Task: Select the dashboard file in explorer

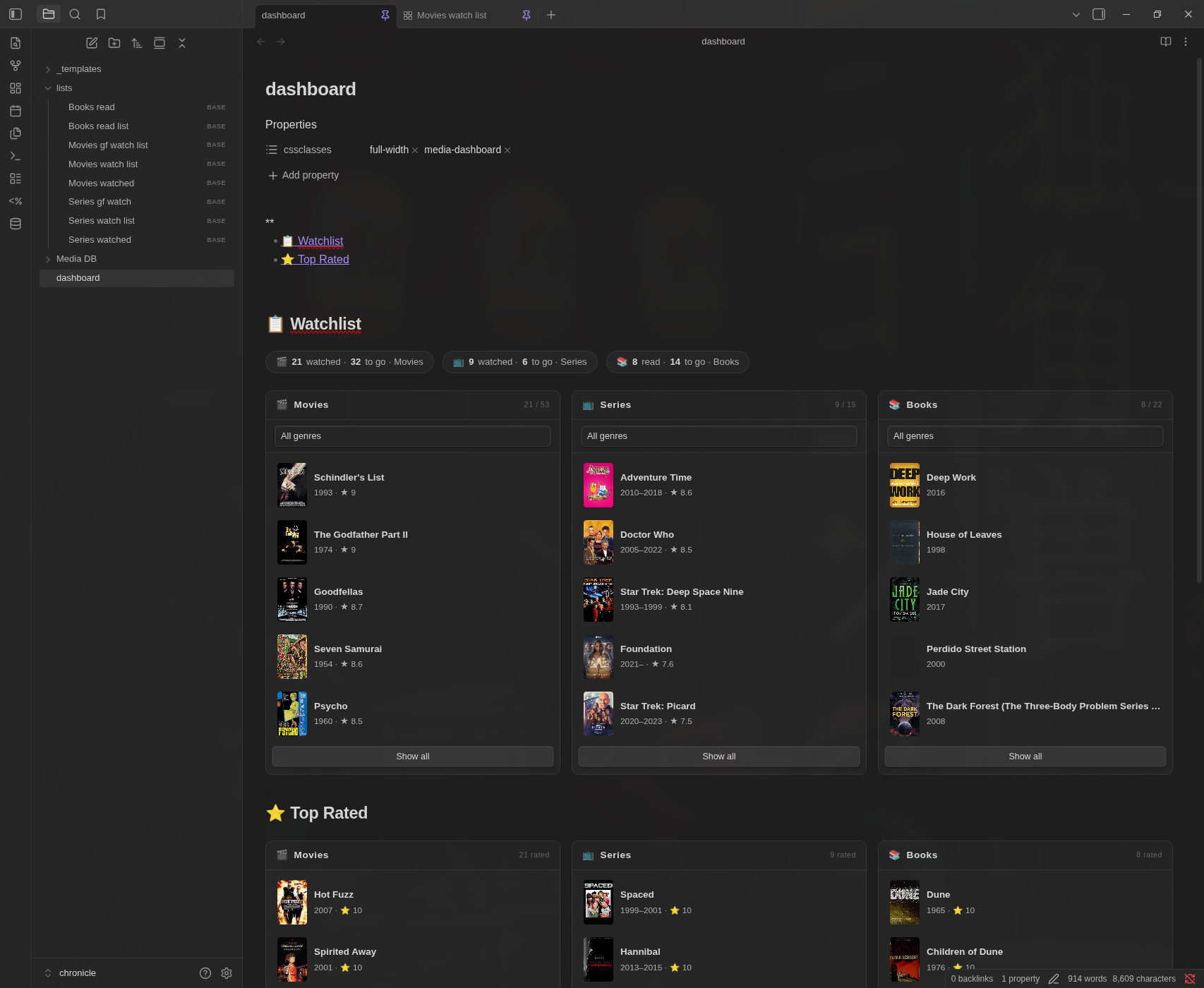Action: click(137, 278)
